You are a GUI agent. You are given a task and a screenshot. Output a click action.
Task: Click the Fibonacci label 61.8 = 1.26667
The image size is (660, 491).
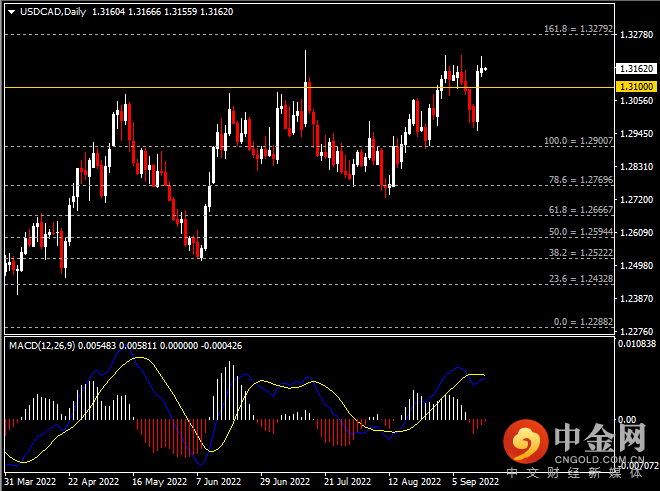pos(581,210)
